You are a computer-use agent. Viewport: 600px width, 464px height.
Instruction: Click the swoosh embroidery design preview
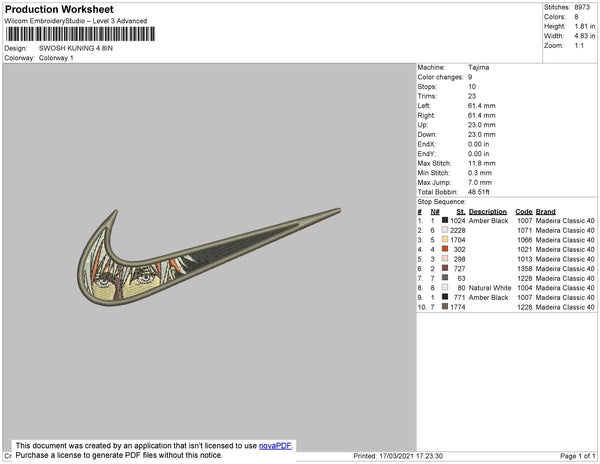pos(209,257)
